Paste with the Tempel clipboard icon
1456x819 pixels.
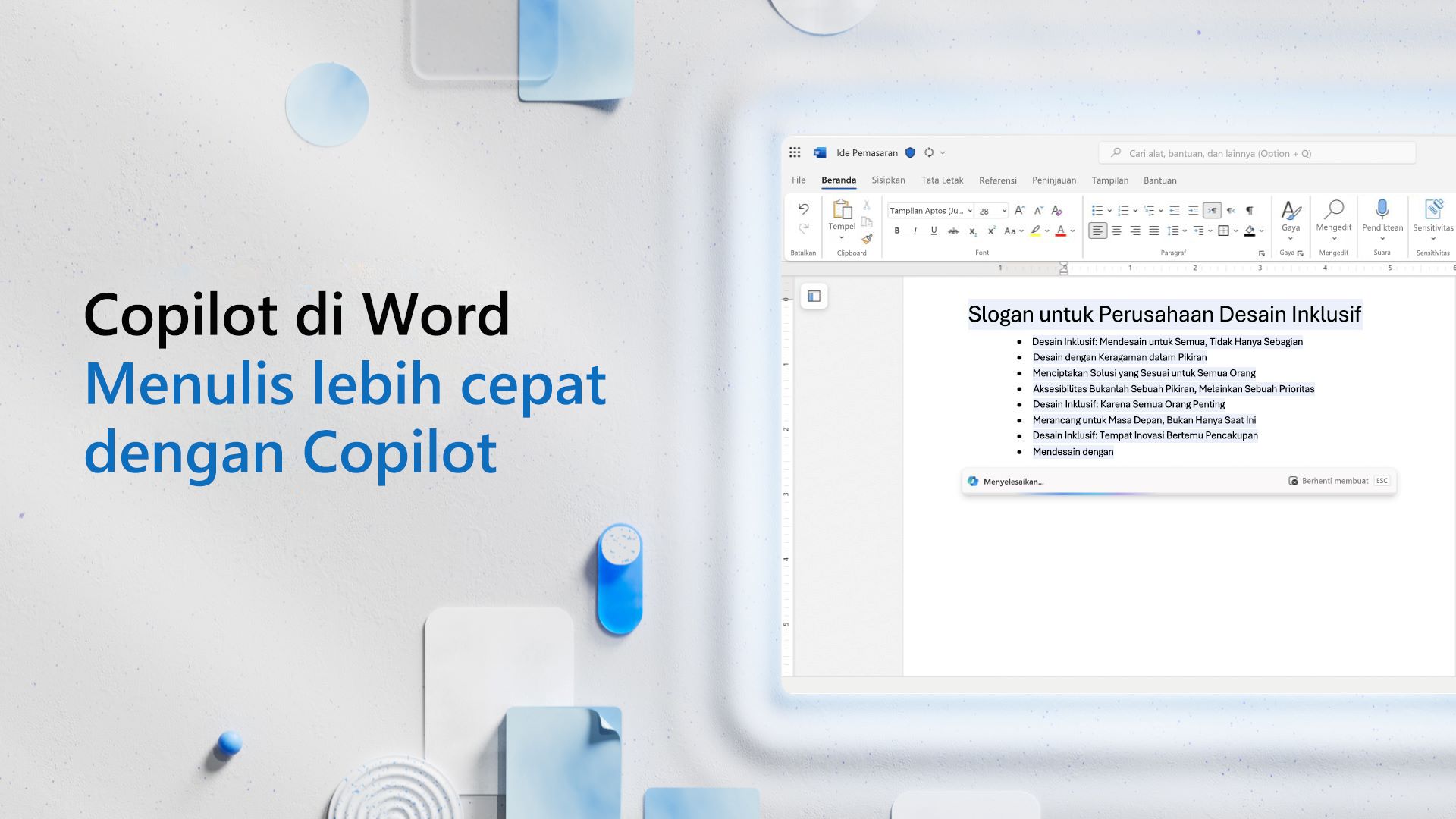pos(842,209)
